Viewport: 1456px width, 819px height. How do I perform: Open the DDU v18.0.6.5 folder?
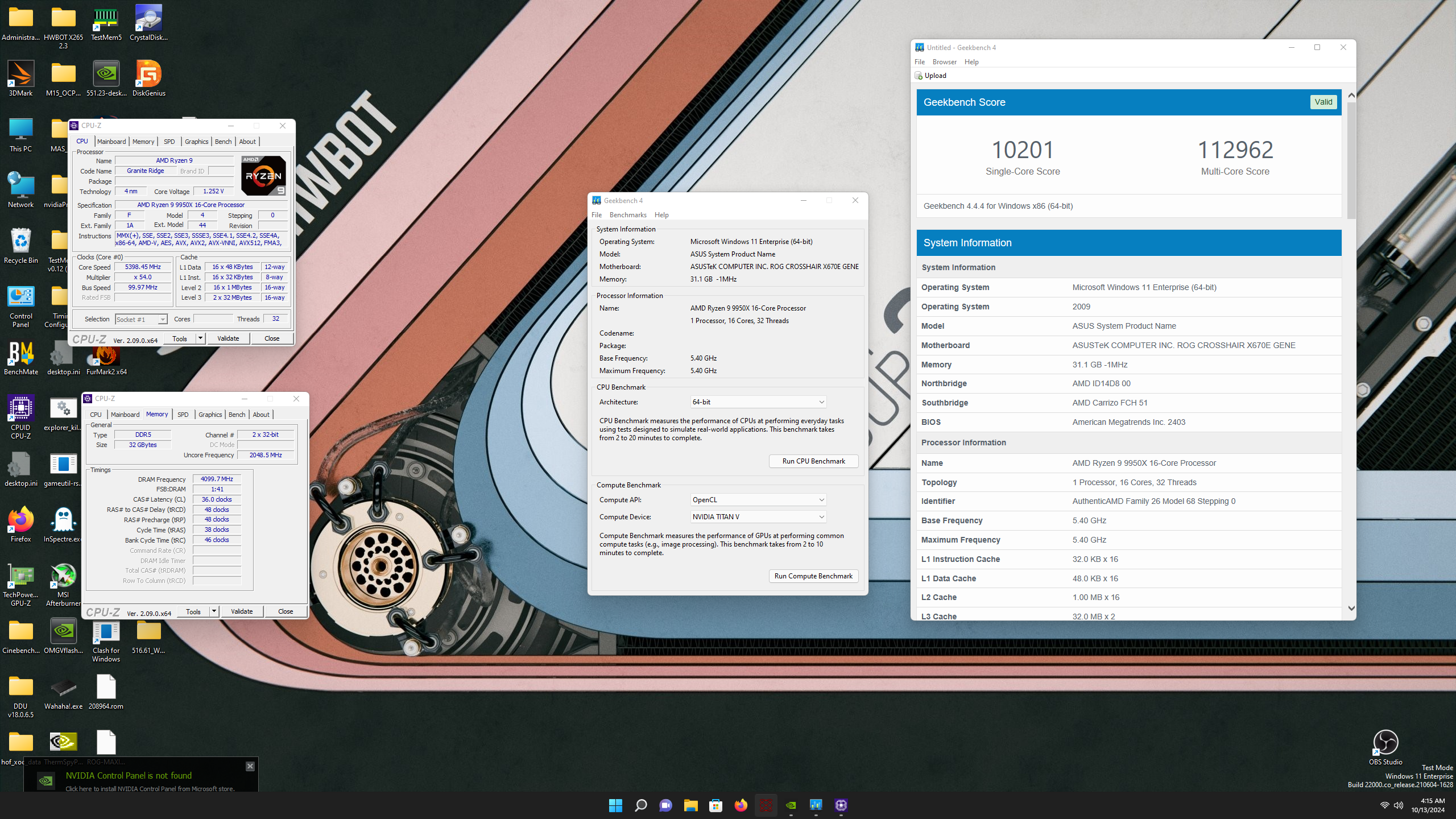pos(21,696)
